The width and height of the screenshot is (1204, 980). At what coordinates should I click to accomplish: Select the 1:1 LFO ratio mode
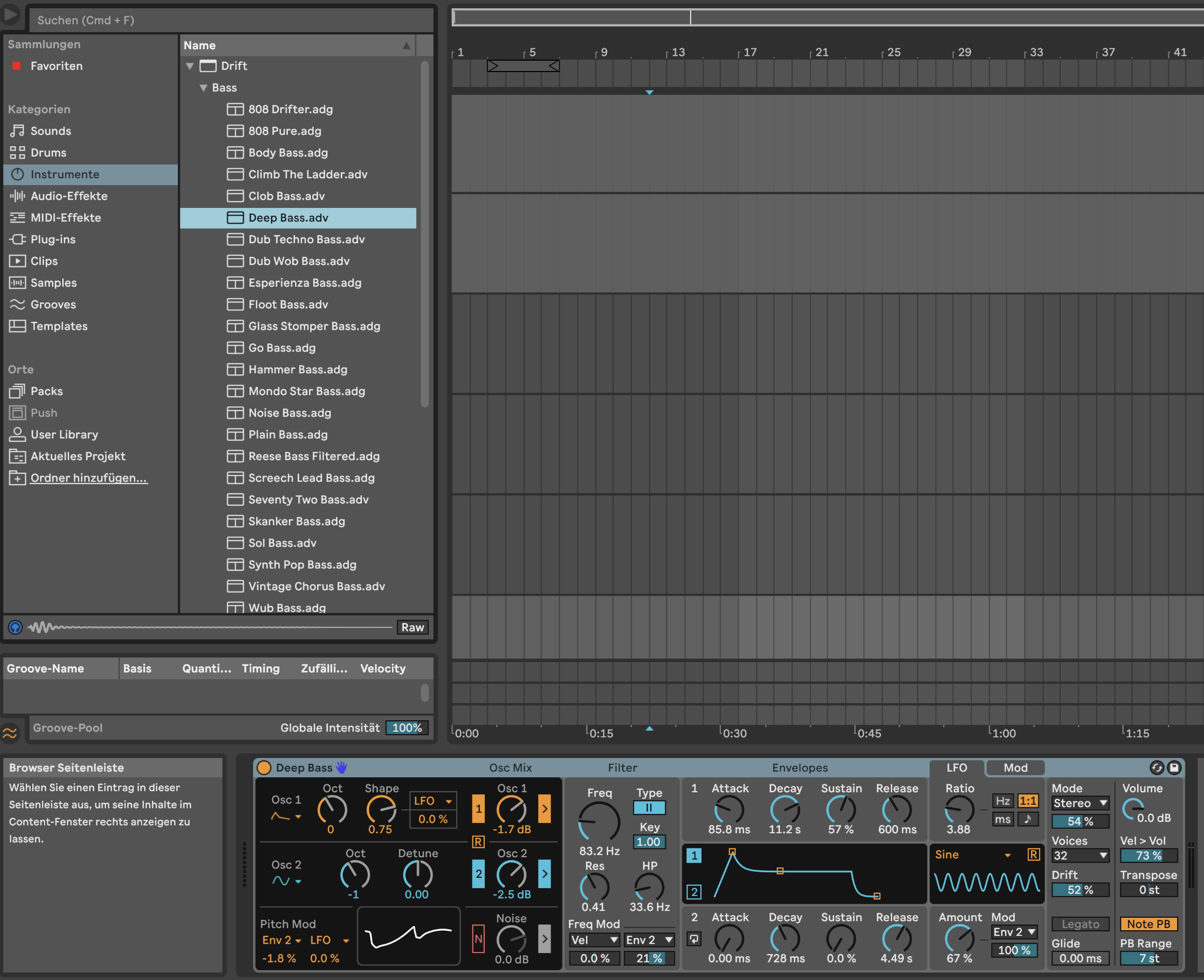click(x=1028, y=801)
